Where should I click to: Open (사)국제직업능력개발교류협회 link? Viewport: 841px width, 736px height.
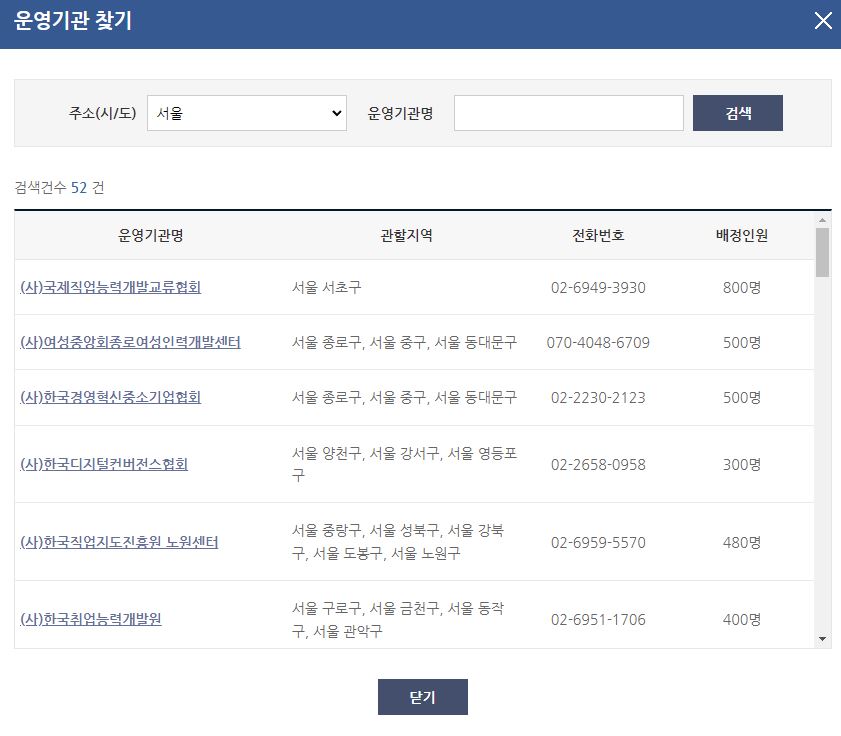click(x=110, y=288)
